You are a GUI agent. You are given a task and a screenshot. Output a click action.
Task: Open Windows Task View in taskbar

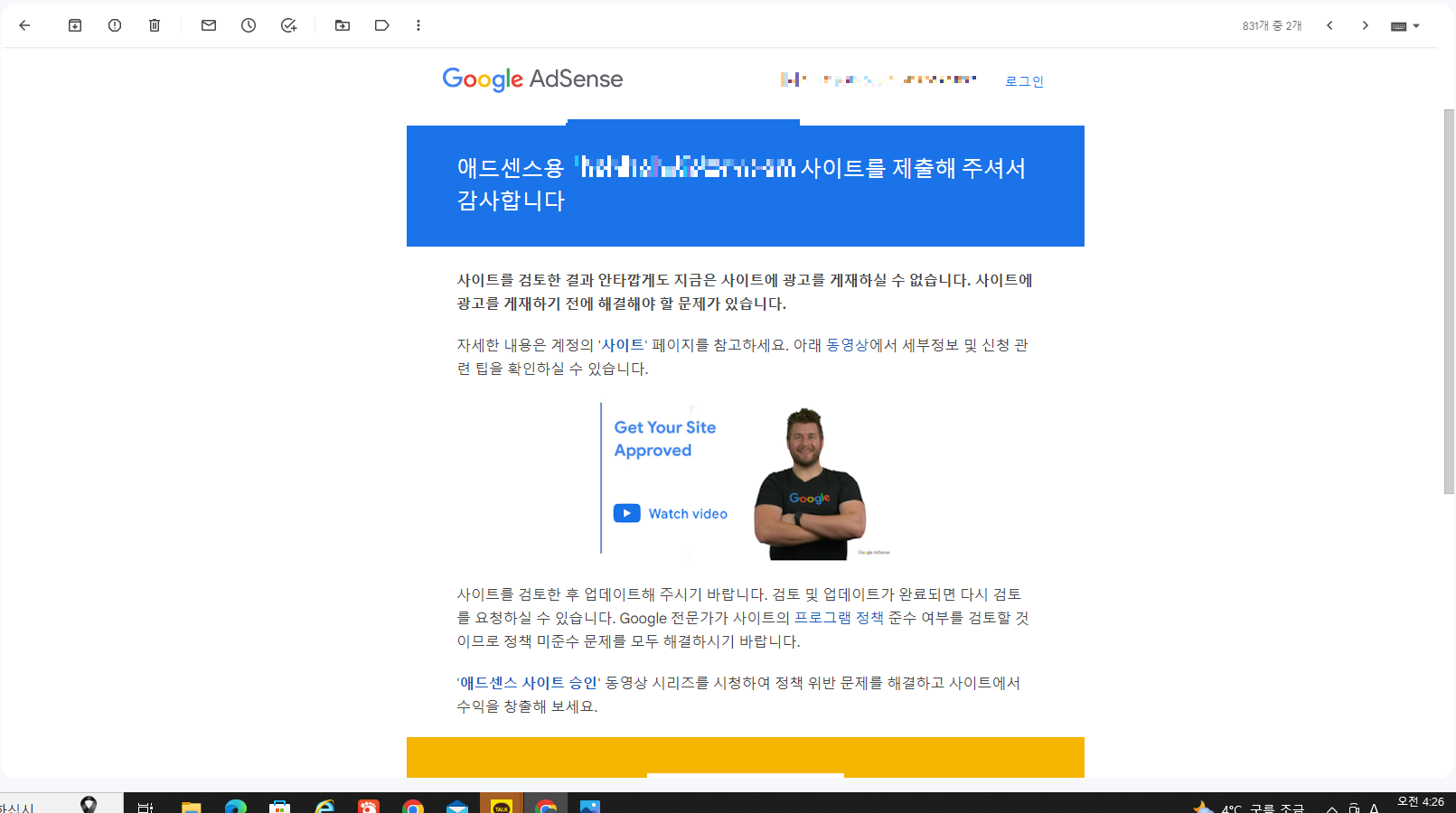[x=146, y=807]
